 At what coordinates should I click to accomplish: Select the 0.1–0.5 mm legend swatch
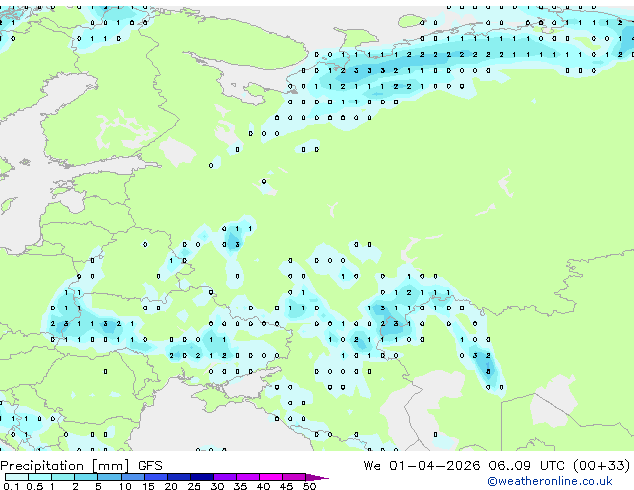pyautogui.click(x=17, y=477)
